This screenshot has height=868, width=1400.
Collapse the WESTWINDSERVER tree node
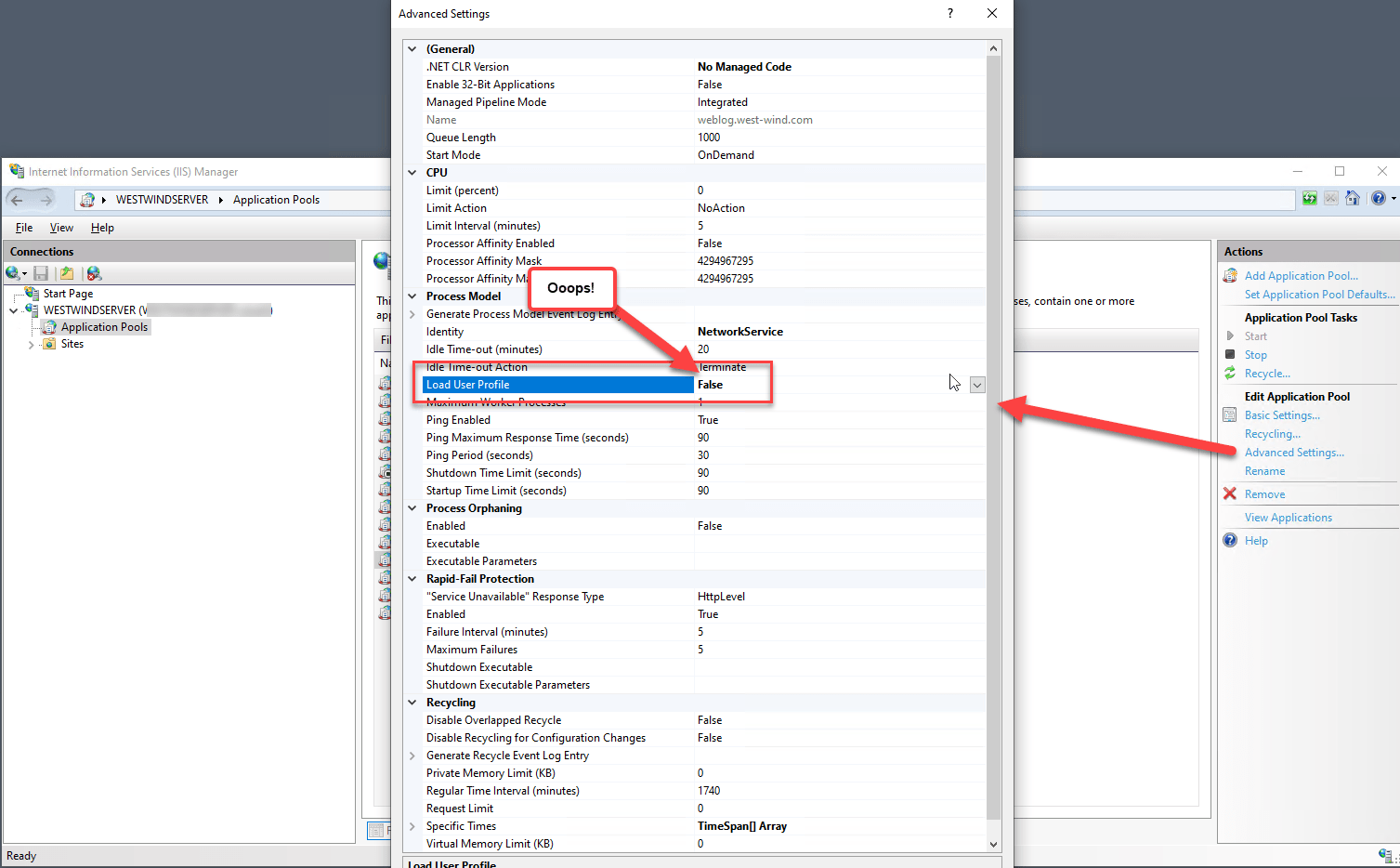coord(13,310)
